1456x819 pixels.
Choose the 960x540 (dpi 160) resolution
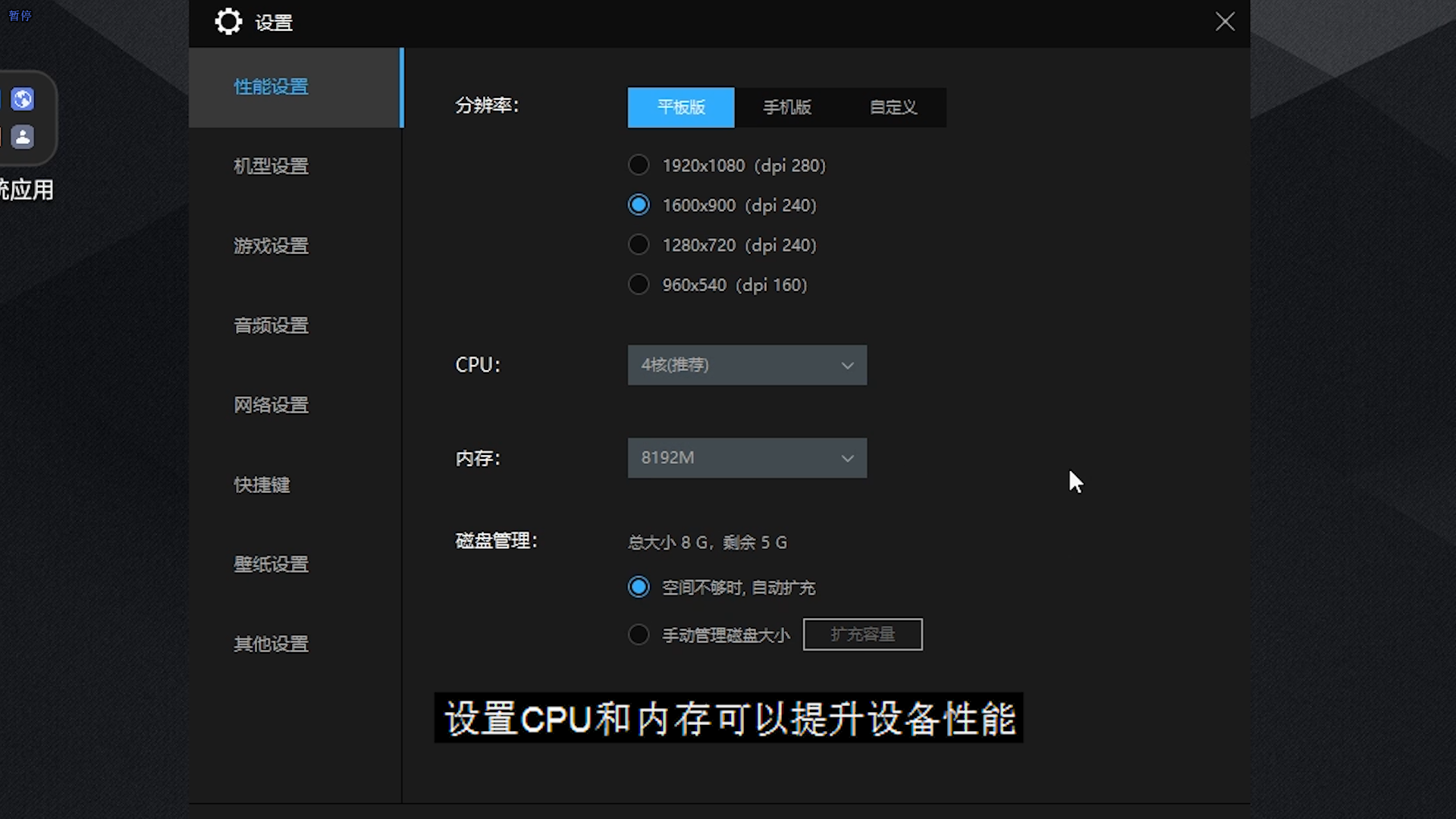(639, 284)
